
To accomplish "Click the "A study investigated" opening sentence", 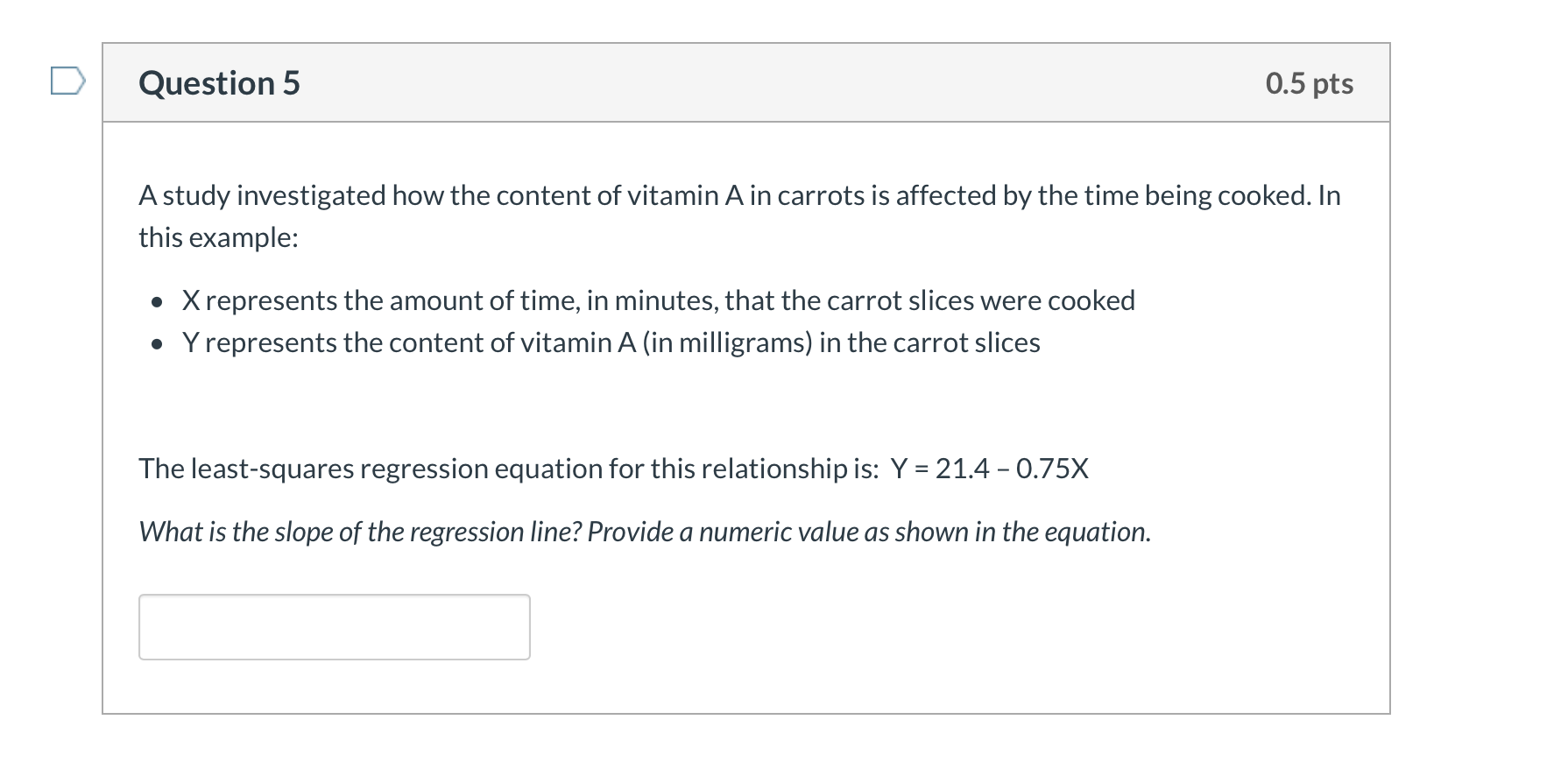I will point(261,195).
